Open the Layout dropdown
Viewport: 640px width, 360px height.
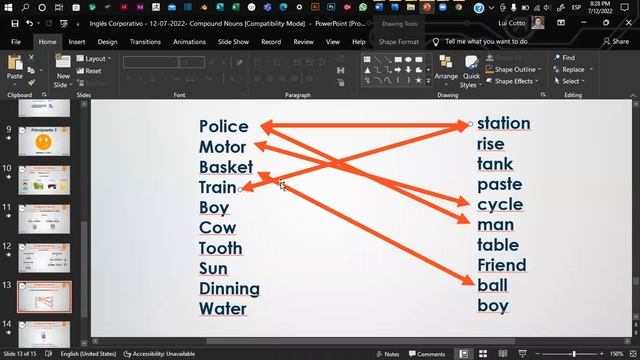coord(94,59)
